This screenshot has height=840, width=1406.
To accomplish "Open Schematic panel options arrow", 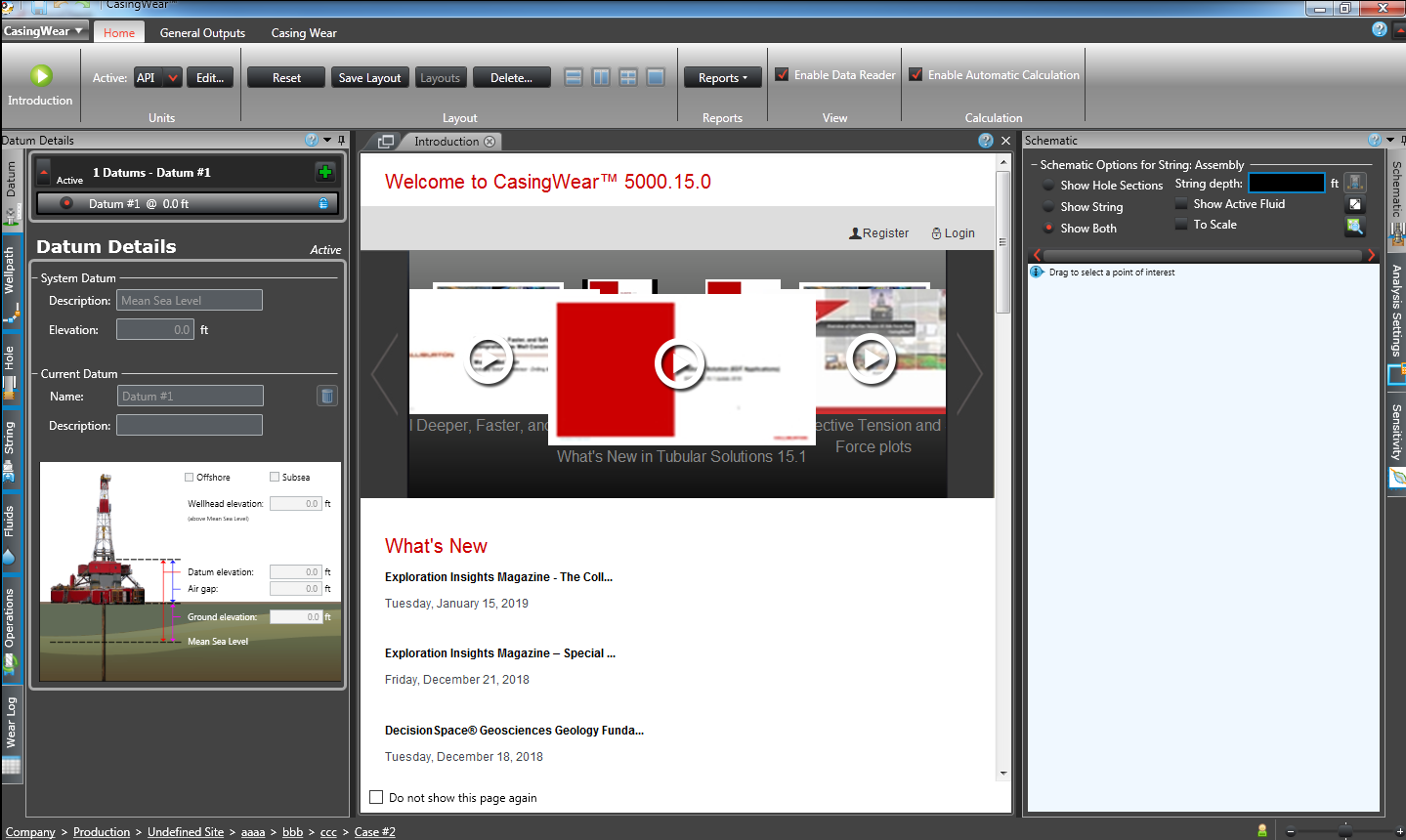I will pyautogui.click(x=1390, y=140).
